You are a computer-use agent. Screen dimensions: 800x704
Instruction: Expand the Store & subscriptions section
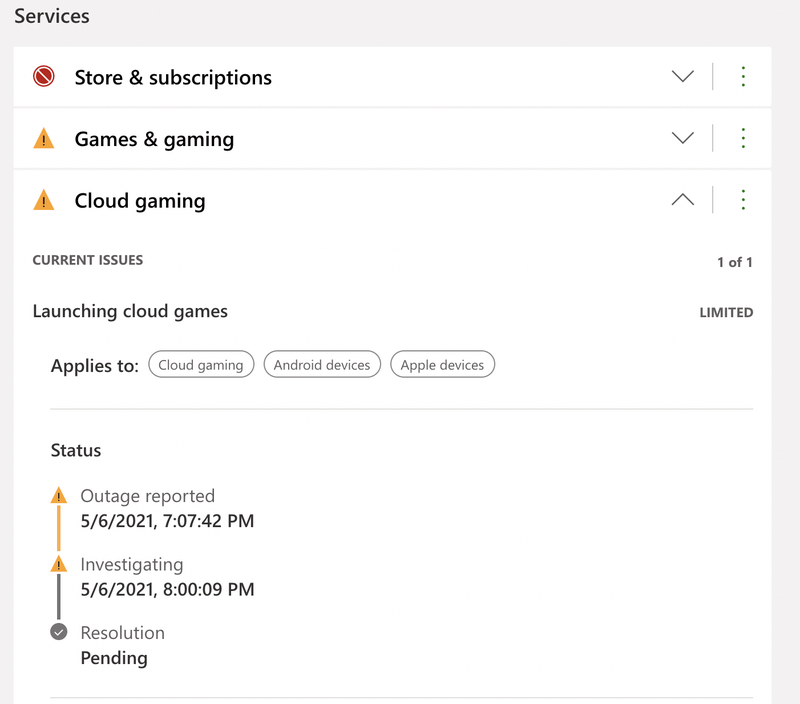click(x=682, y=77)
